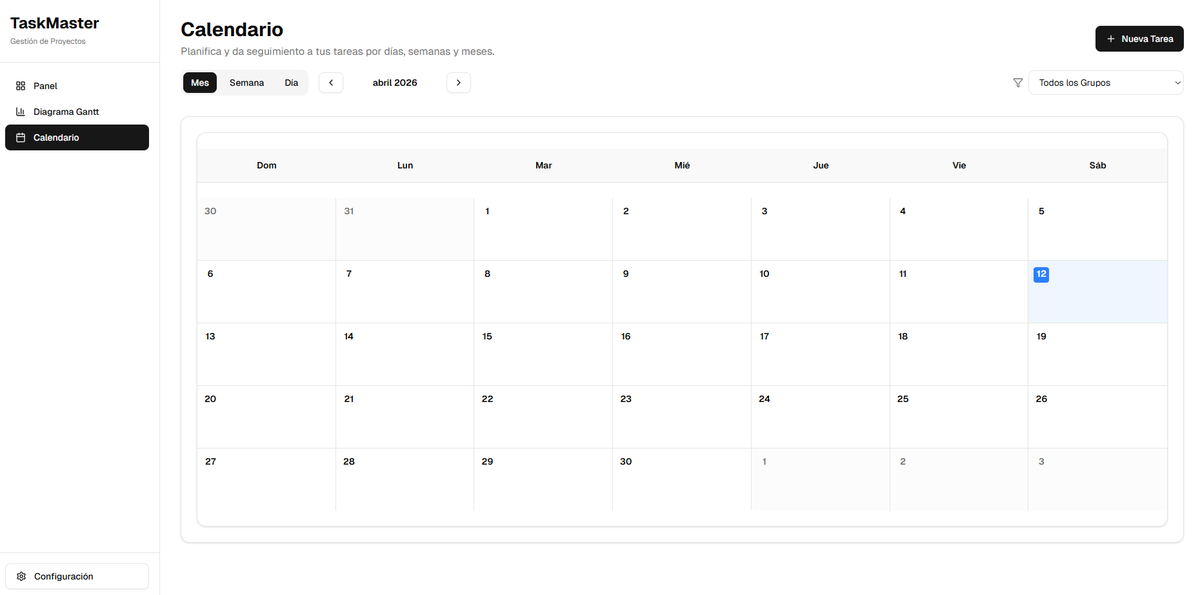Select day 6 in calendar
This screenshot has height=595, width=1200.
coord(266,291)
